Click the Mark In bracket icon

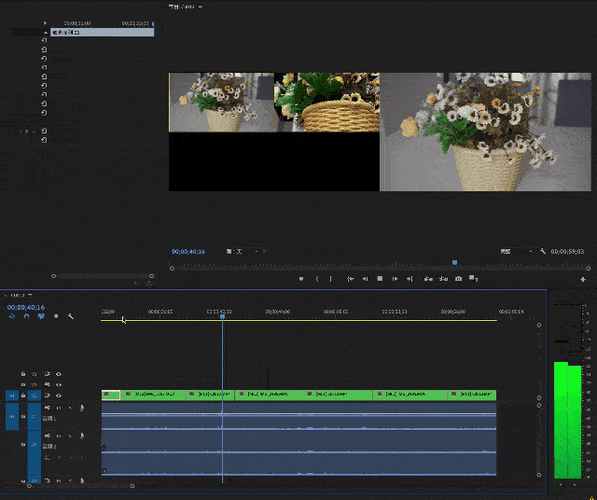point(317,279)
